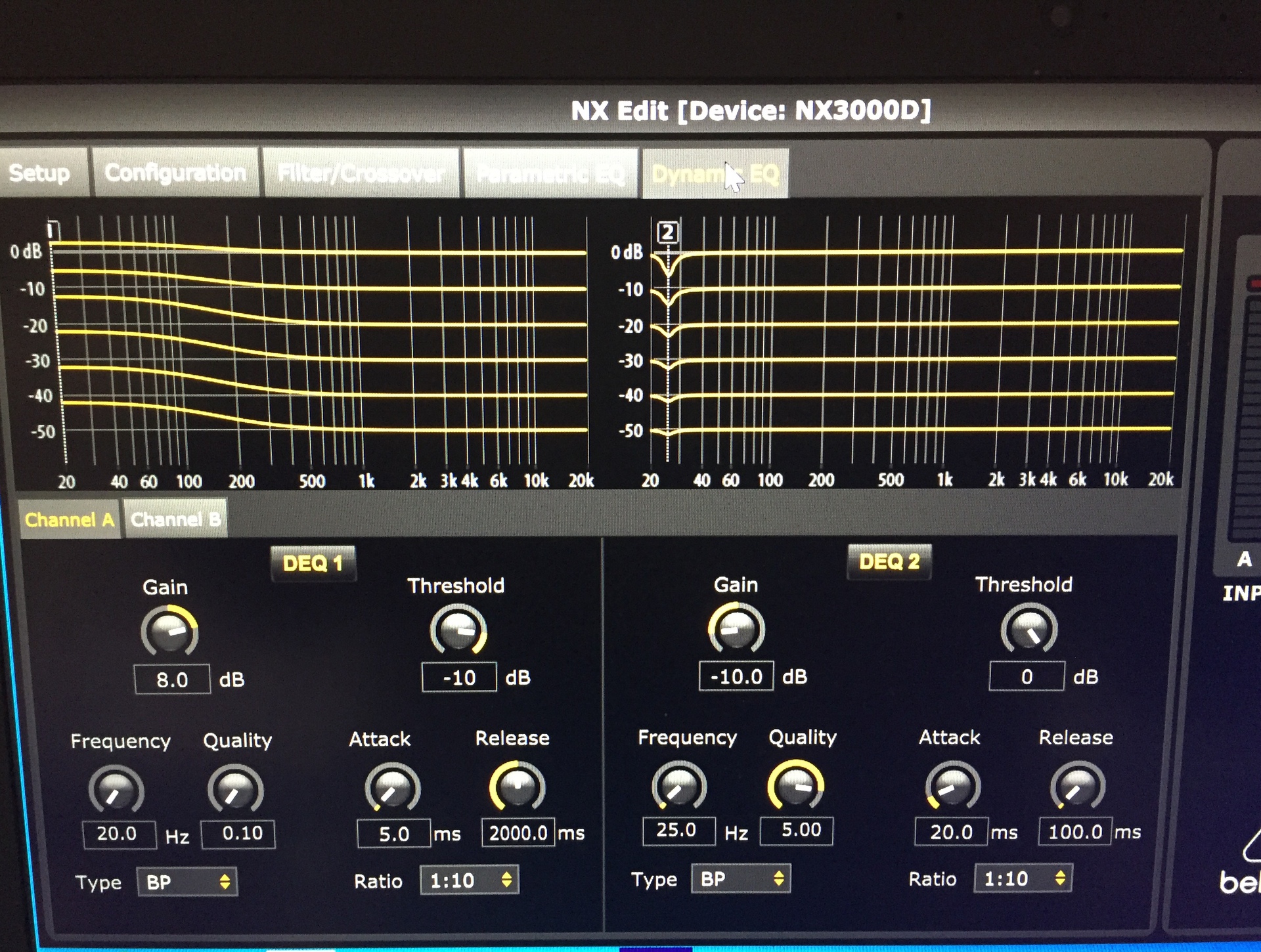Click DEQ 2 Quality field 5.00
The width and height of the screenshot is (1261, 952).
pos(796,831)
